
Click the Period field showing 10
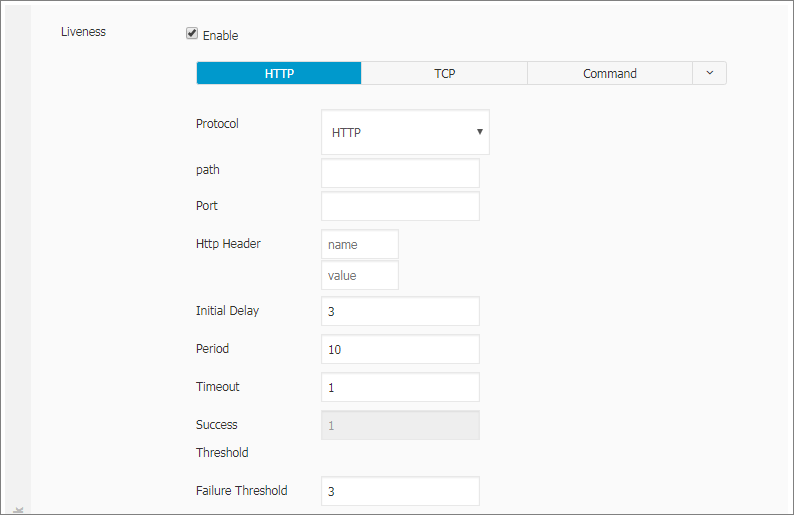(400, 349)
